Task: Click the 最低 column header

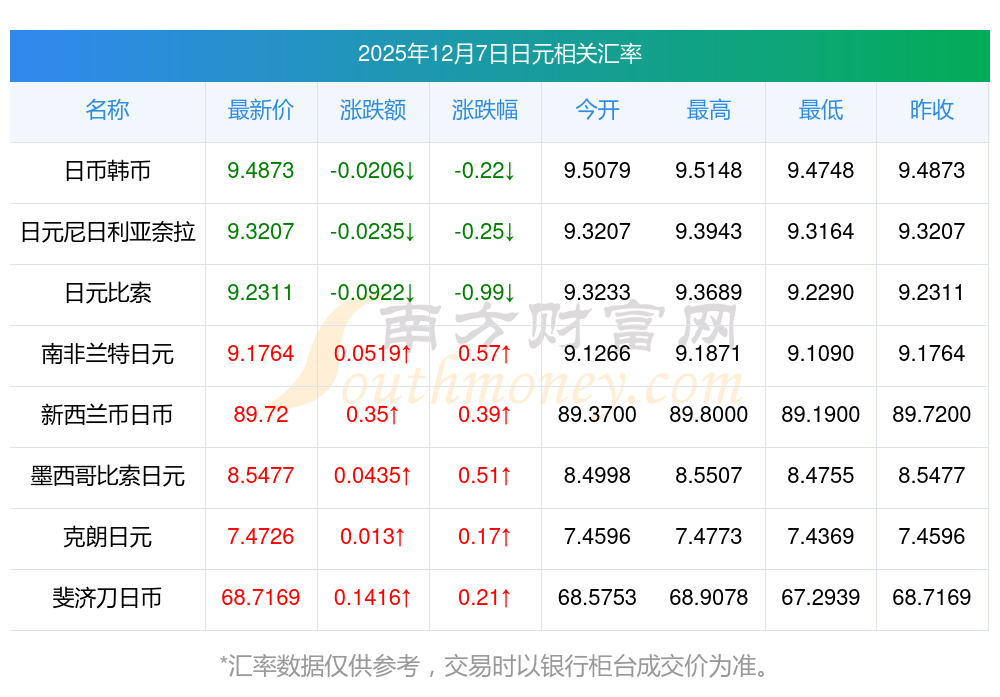Action: [821, 110]
